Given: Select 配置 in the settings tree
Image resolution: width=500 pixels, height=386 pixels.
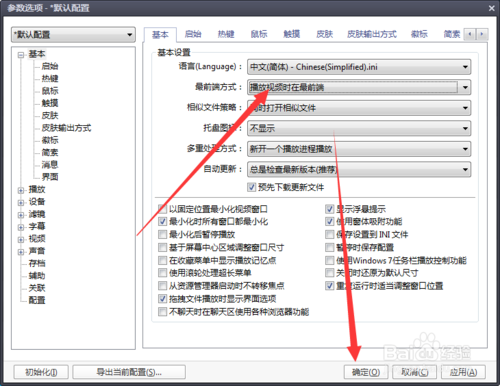Looking at the screenshot, I should pos(37,300).
